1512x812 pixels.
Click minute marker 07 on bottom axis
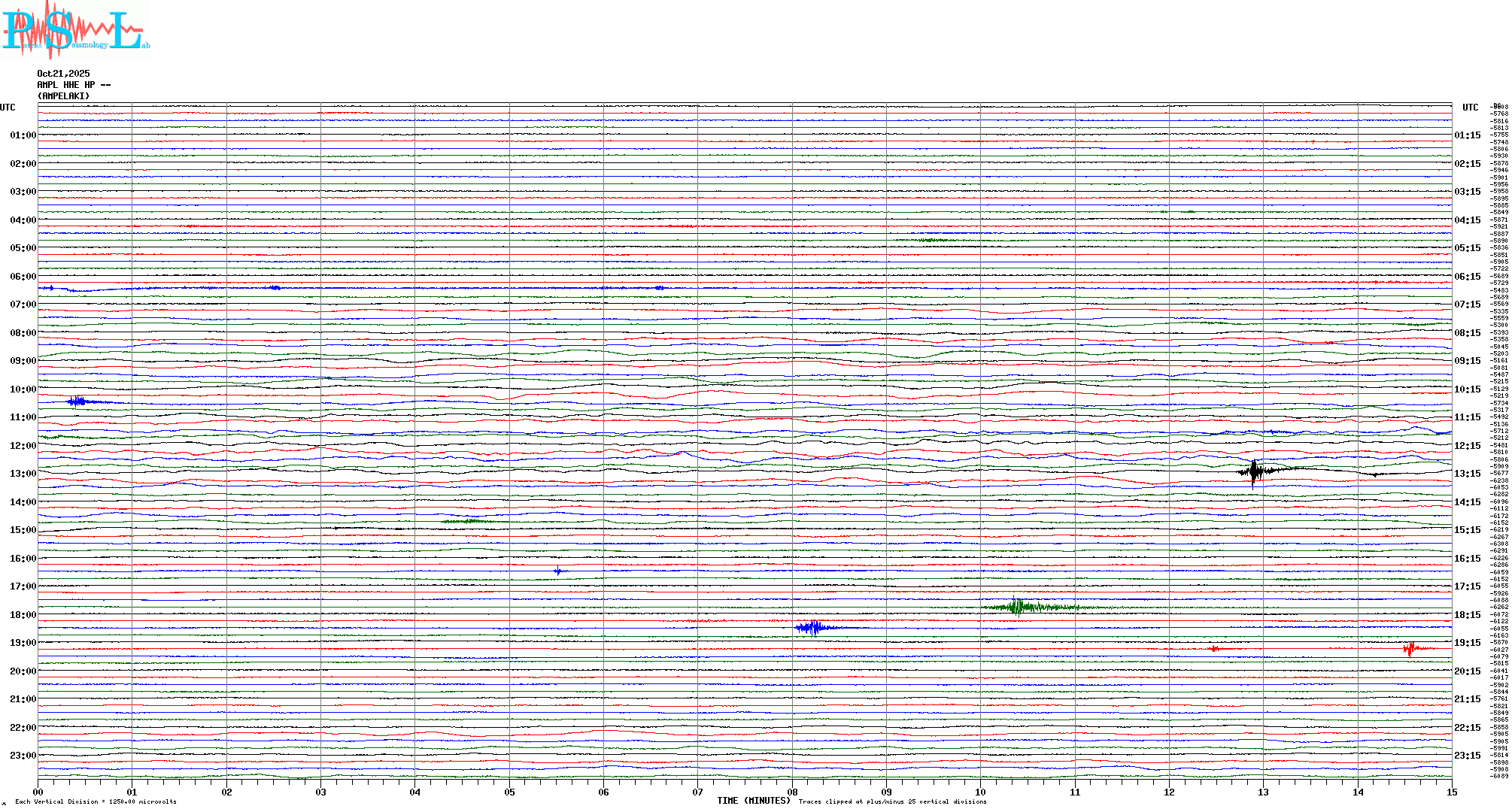tap(697, 792)
